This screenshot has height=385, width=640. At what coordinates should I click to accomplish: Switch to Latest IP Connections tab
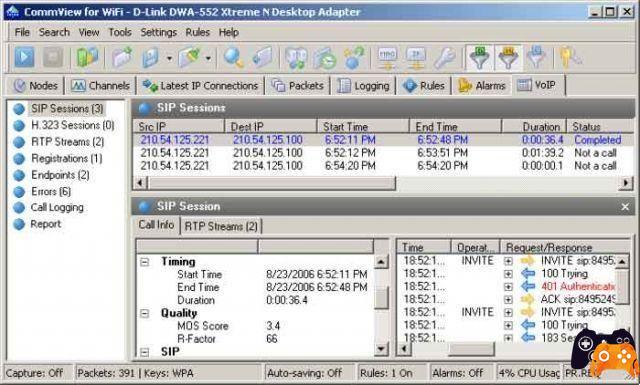tap(200, 86)
